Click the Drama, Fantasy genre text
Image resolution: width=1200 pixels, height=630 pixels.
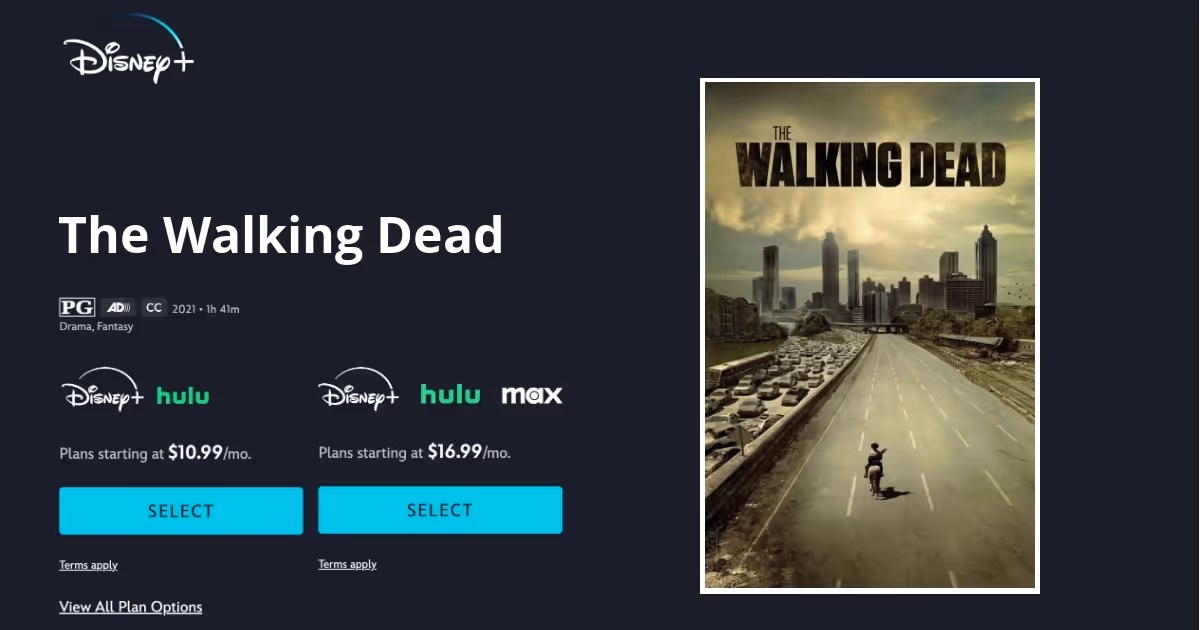96,327
